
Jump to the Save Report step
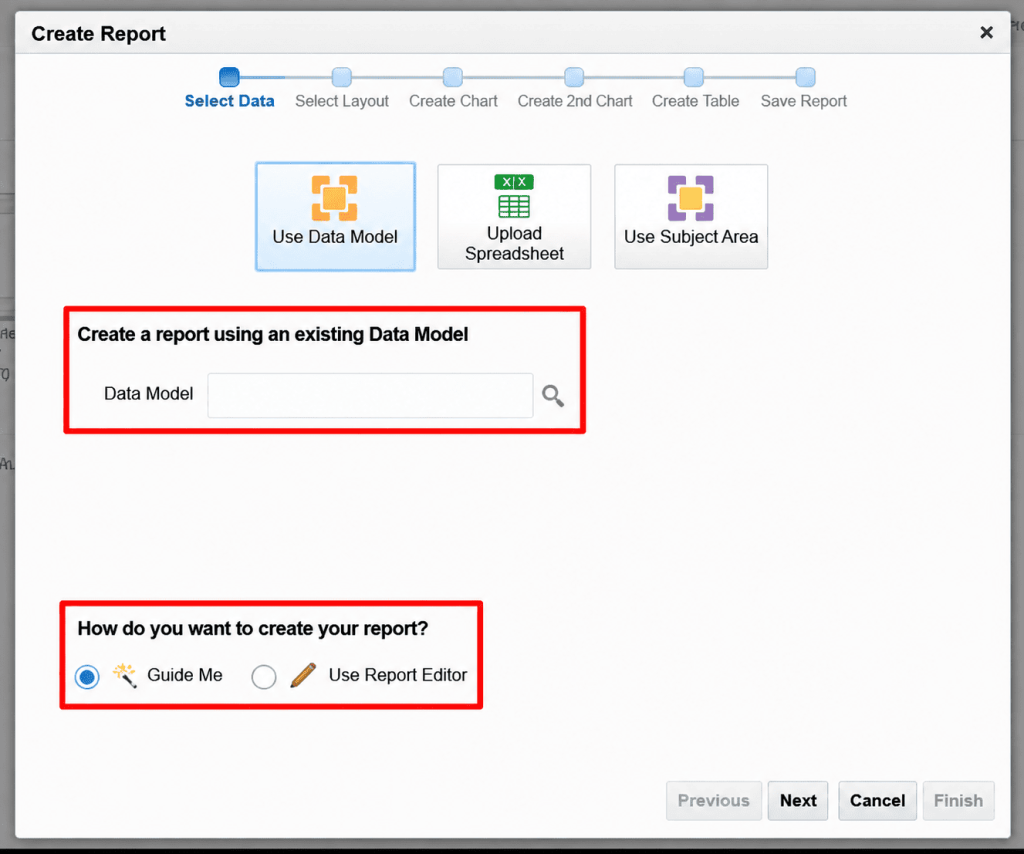pos(804,101)
